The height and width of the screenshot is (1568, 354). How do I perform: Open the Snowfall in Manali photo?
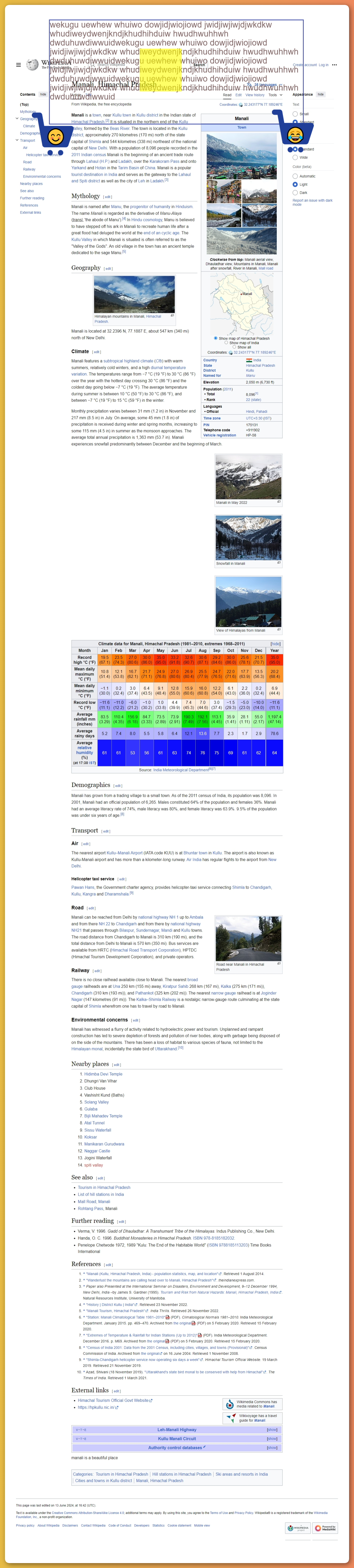249,538
